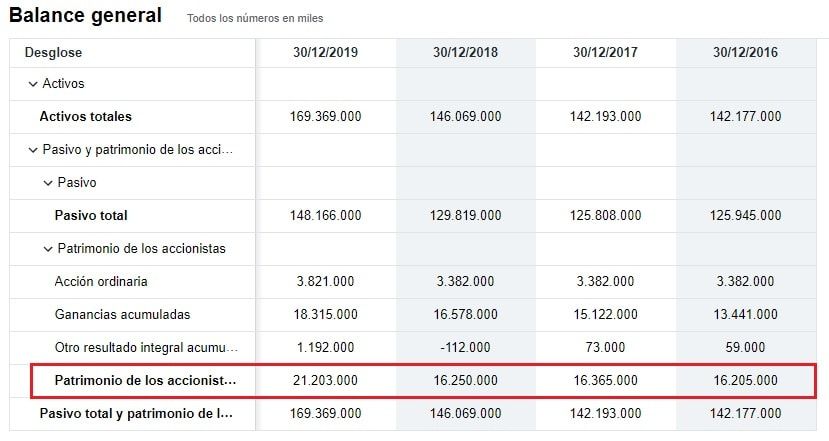
Task: Collapse Pasivo y patrimonio de los accionistas chevron
Action: coord(33,150)
